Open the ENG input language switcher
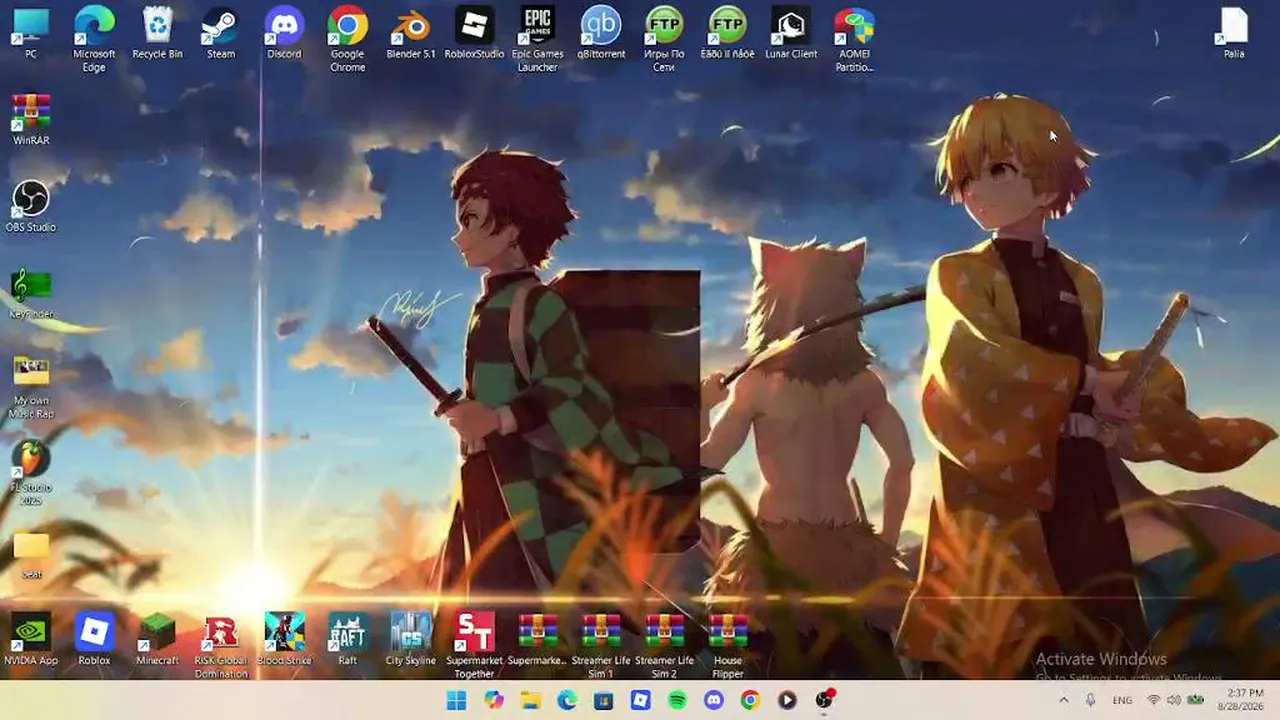Image resolution: width=1280 pixels, height=720 pixels. (x=1122, y=701)
